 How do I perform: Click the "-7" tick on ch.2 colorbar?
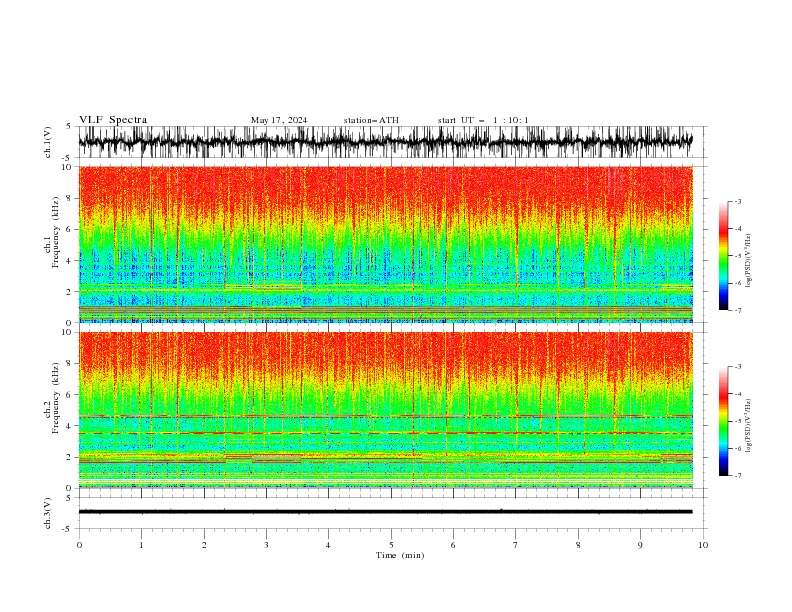(737, 476)
